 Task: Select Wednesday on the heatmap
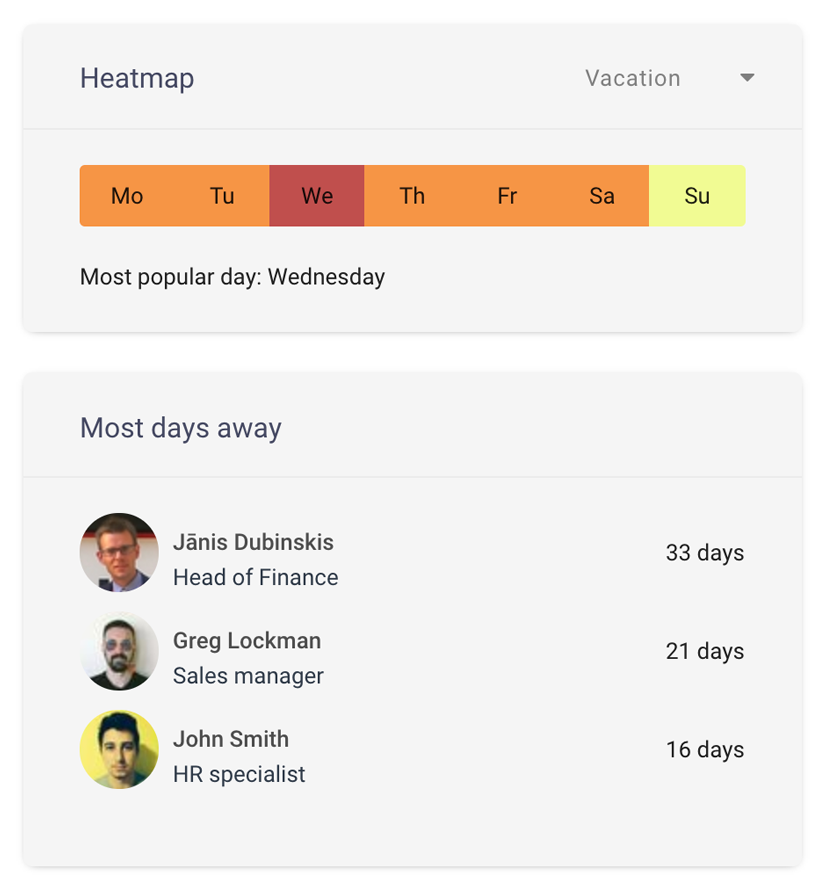[316, 196]
